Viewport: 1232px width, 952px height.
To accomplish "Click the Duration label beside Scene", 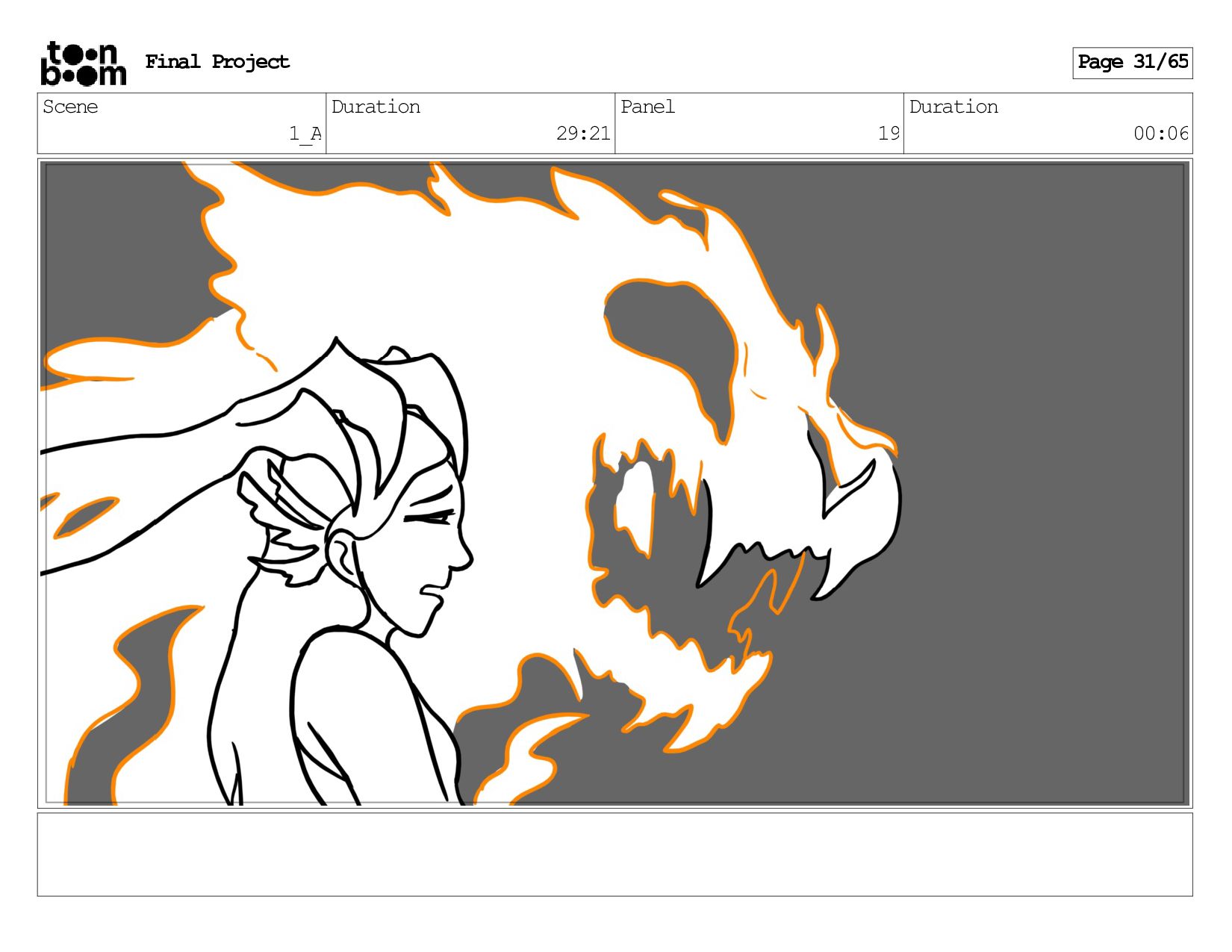I will tap(376, 107).
